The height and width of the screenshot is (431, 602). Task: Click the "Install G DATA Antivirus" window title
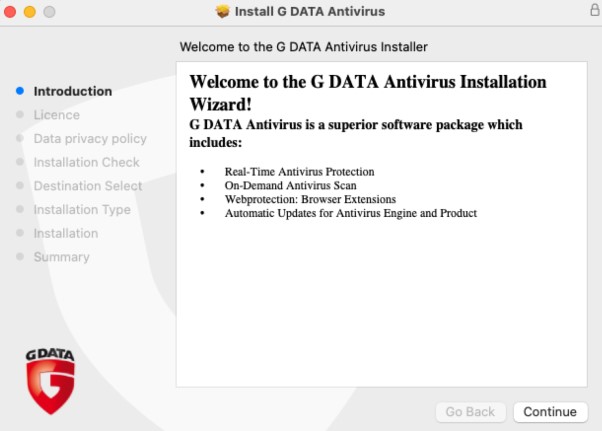coord(310,12)
